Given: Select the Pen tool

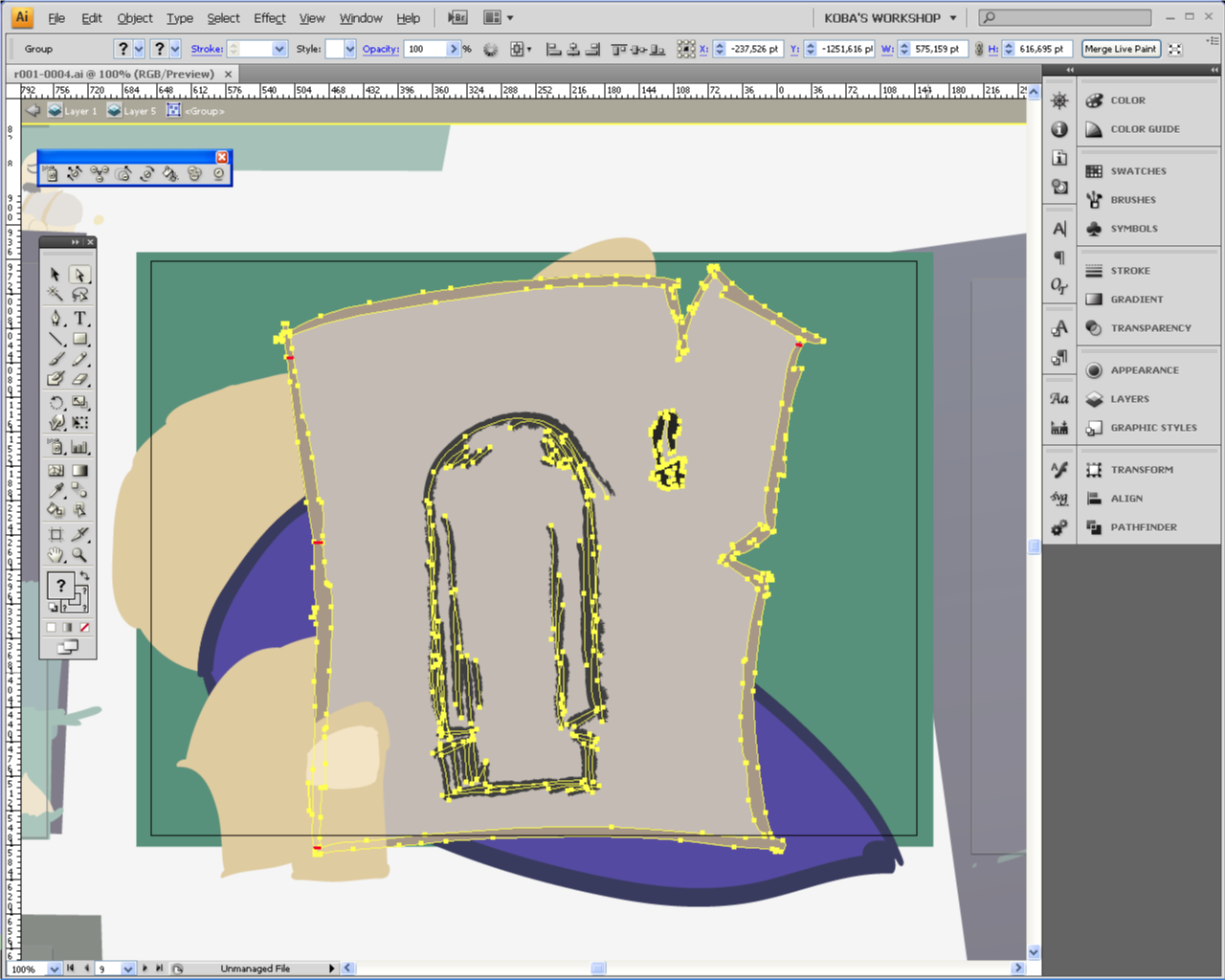Looking at the screenshot, I should [56, 318].
